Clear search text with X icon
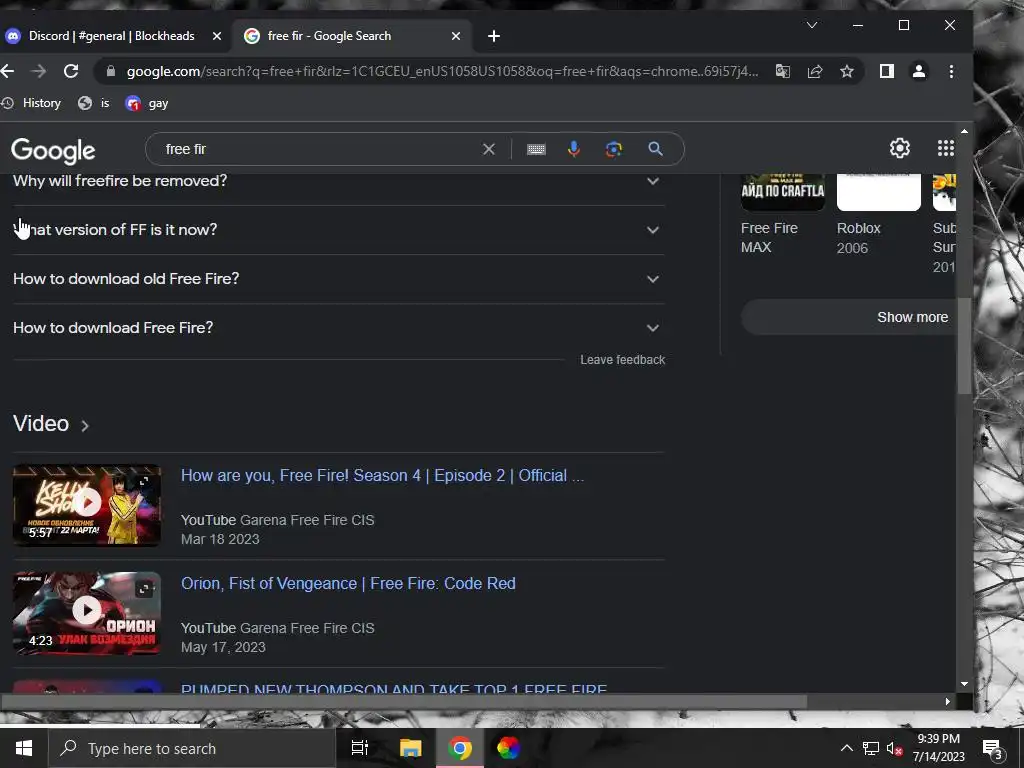Image resolution: width=1024 pixels, height=768 pixels. 488,149
